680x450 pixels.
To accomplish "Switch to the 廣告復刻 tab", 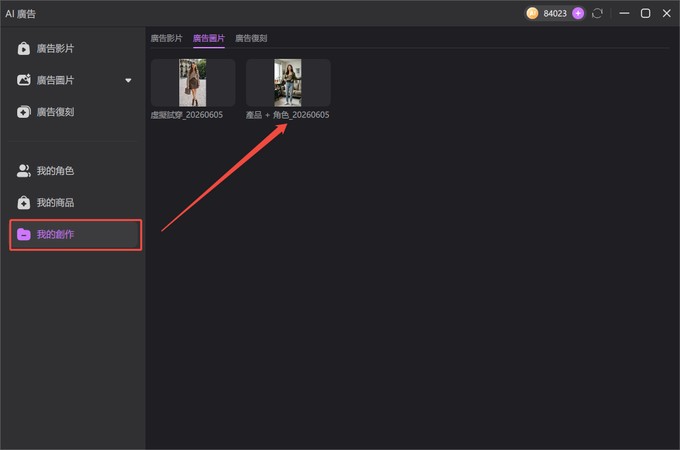I will (x=251, y=38).
